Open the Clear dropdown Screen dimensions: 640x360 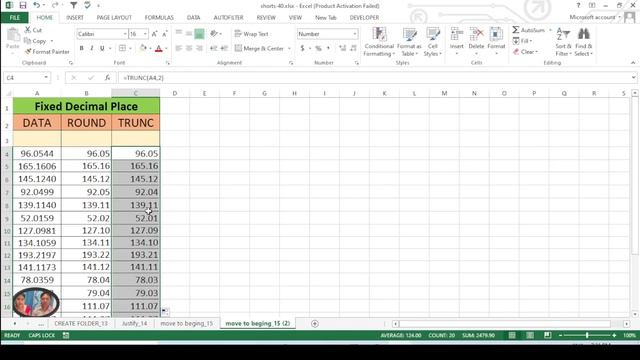click(x=525, y=52)
